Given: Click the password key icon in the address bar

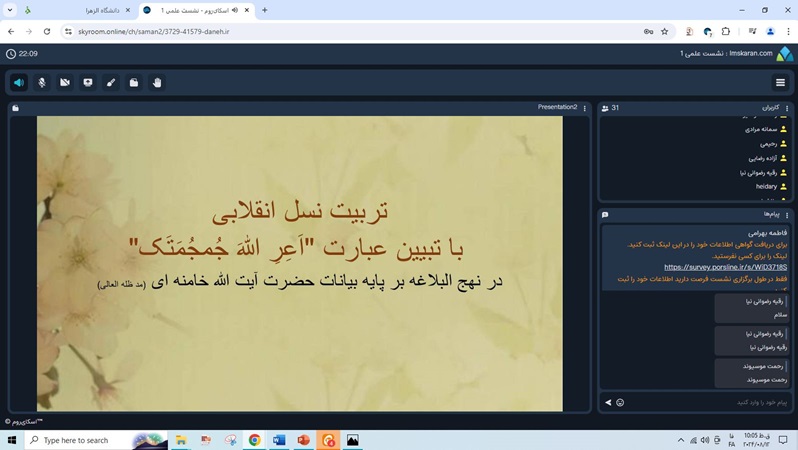Looking at the screenshot, I should [648, 32].
